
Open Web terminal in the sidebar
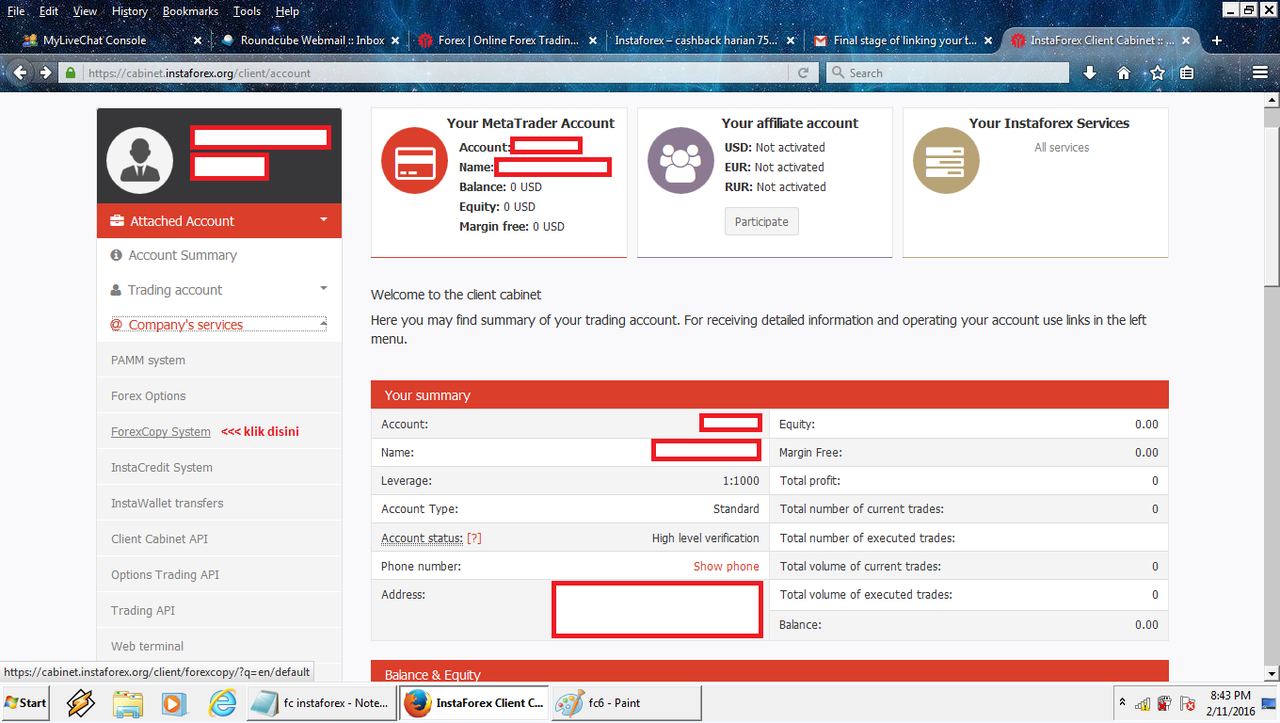point(147,646)
